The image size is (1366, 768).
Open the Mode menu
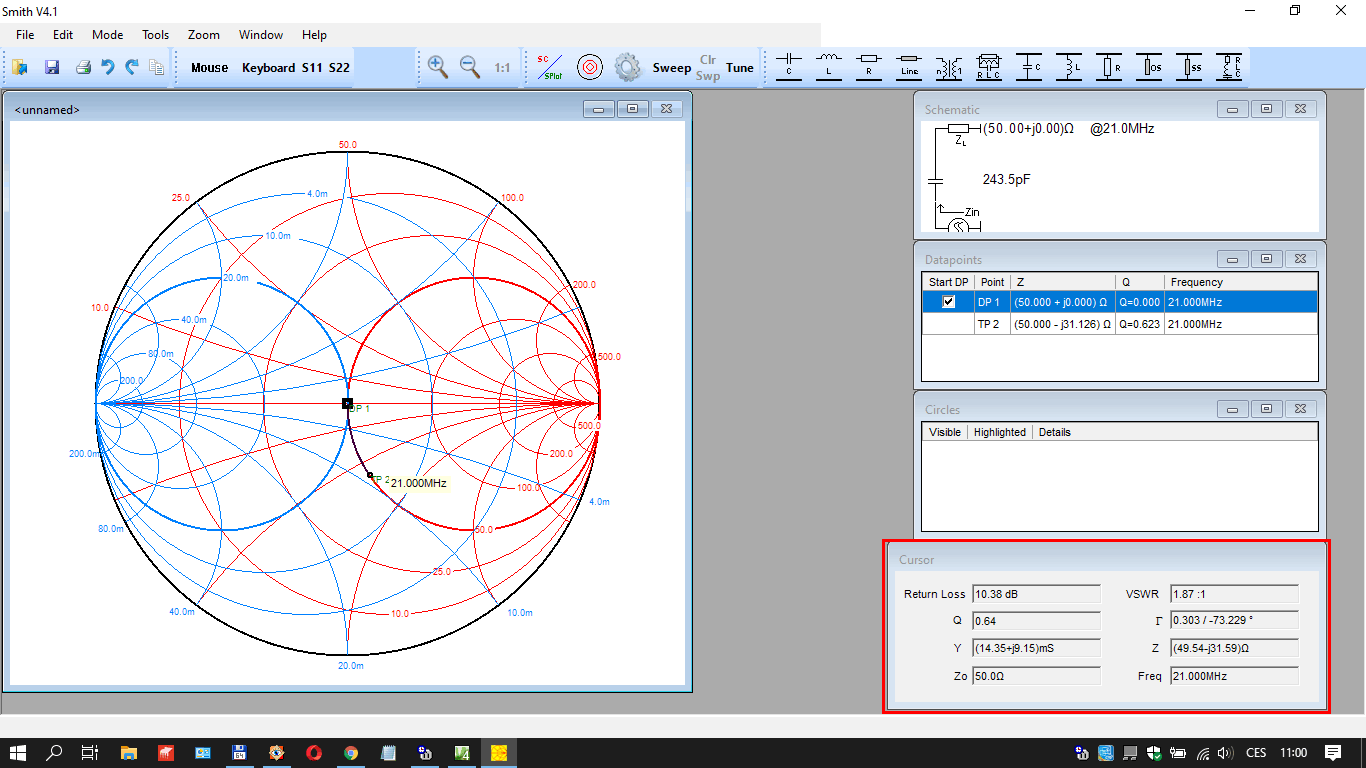point(107,34)
